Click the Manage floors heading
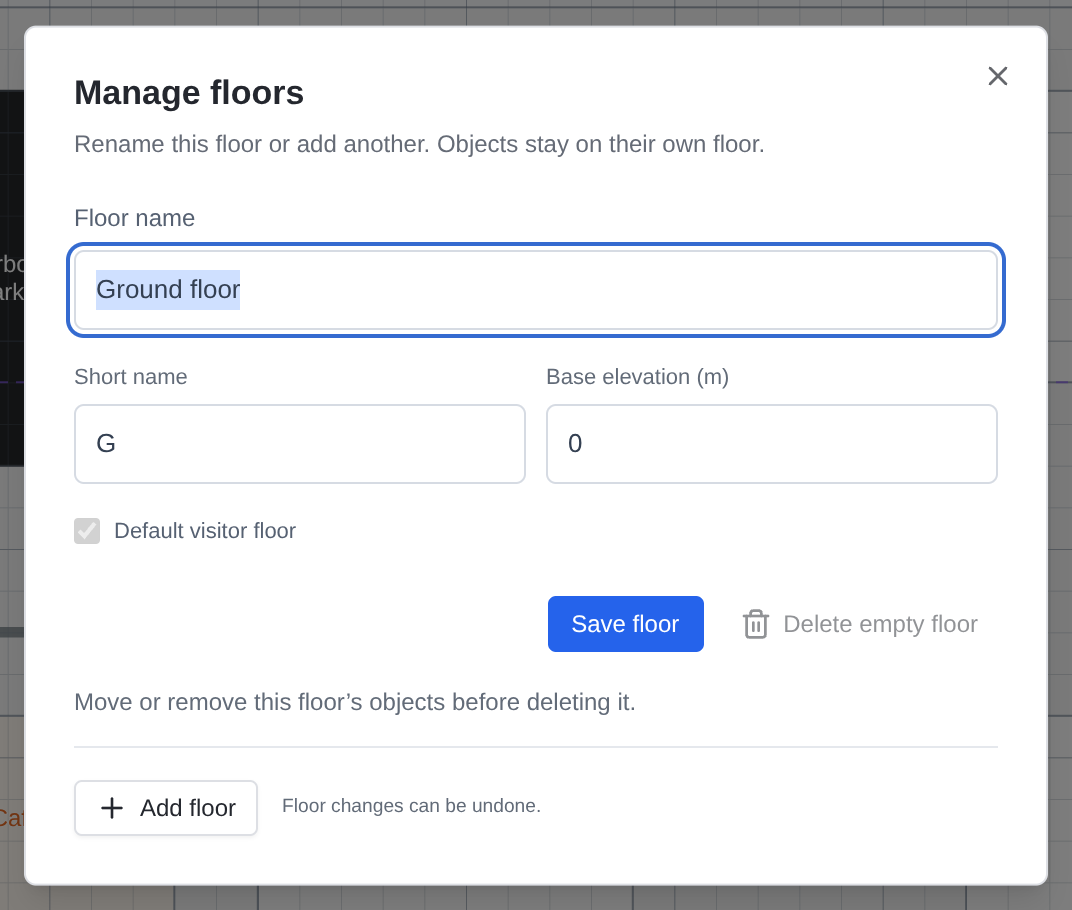The width and height of the screenshot is (1072, 910). tap(189, 92)
